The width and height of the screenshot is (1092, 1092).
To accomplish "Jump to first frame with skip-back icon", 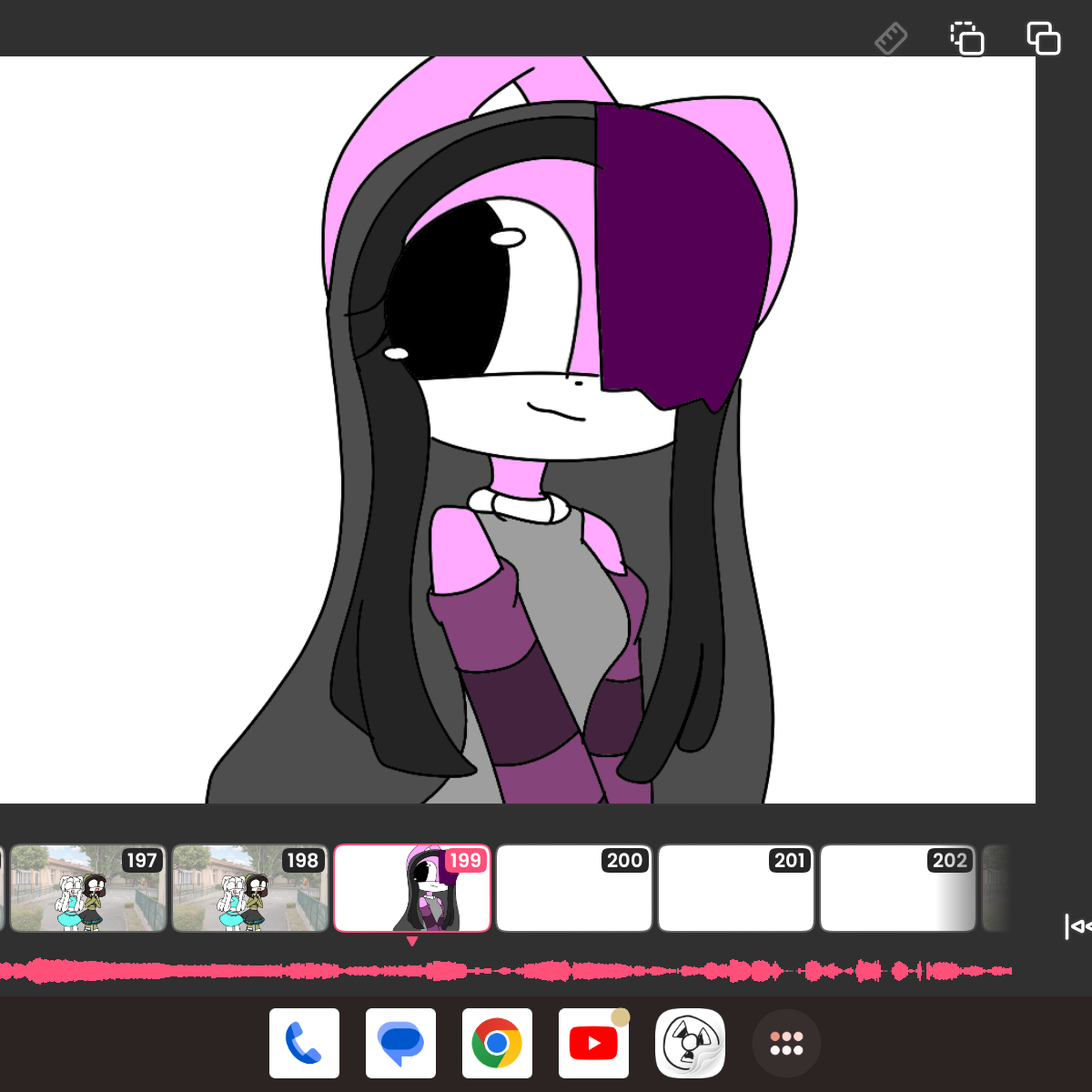I will tap(1077, 926).
